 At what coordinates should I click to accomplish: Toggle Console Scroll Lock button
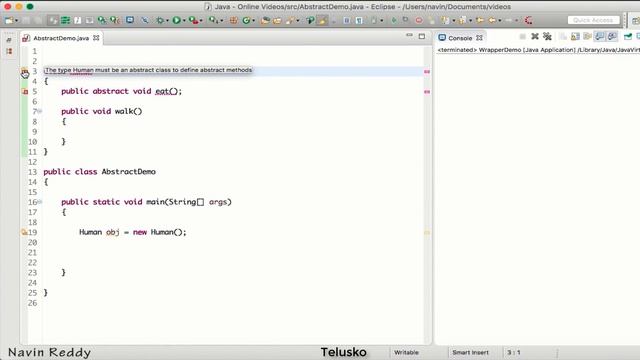tap(575, 37)
